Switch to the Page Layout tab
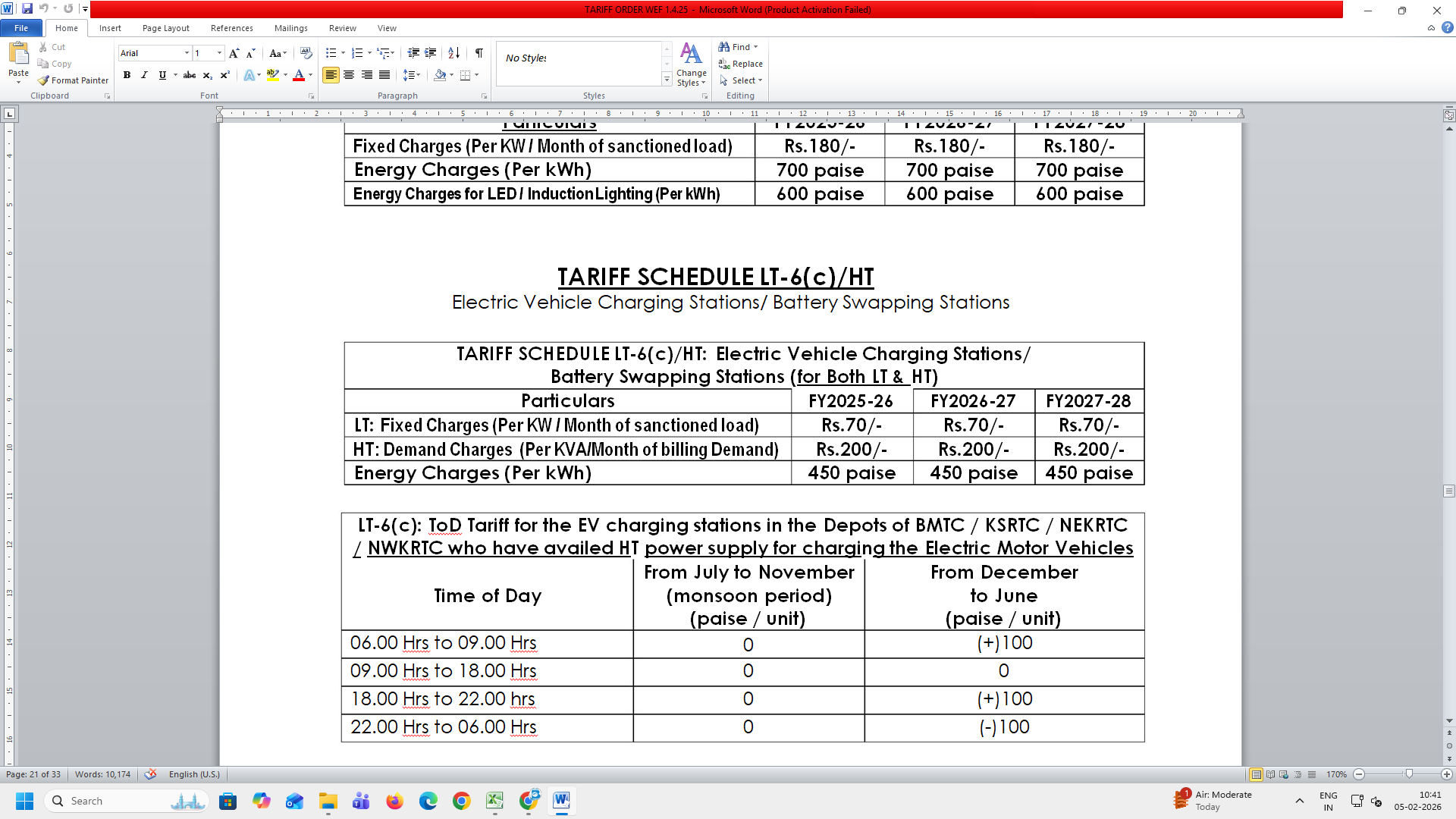Viewport: 1456px width, 819px height. click(x=165, y=28)
